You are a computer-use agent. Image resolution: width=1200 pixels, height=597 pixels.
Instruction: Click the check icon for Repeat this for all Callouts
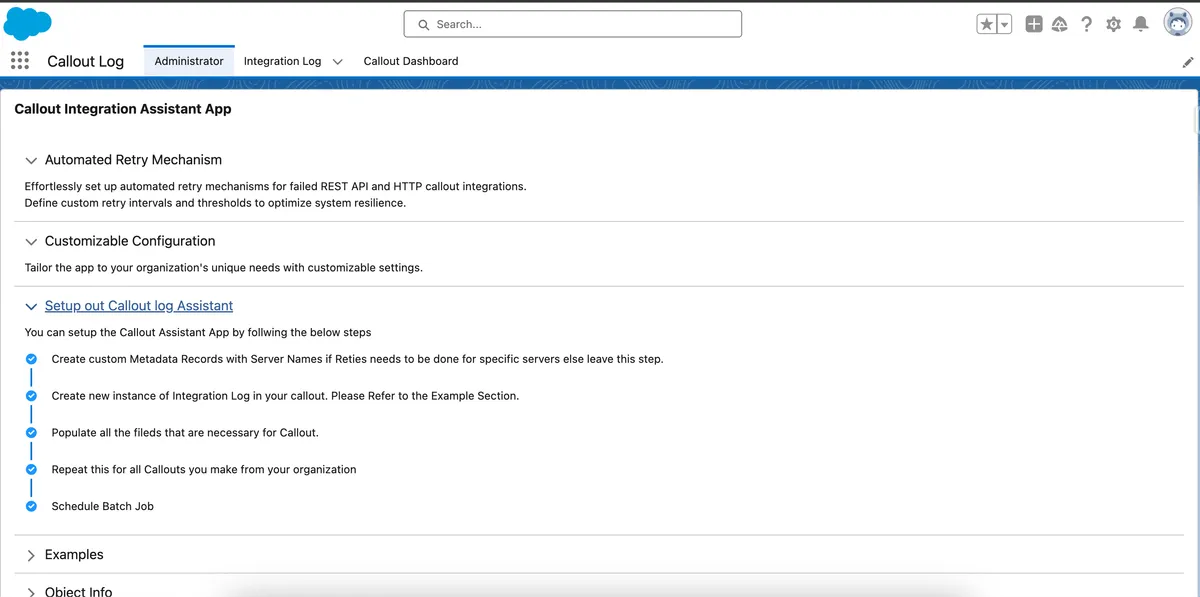[32, 469]
